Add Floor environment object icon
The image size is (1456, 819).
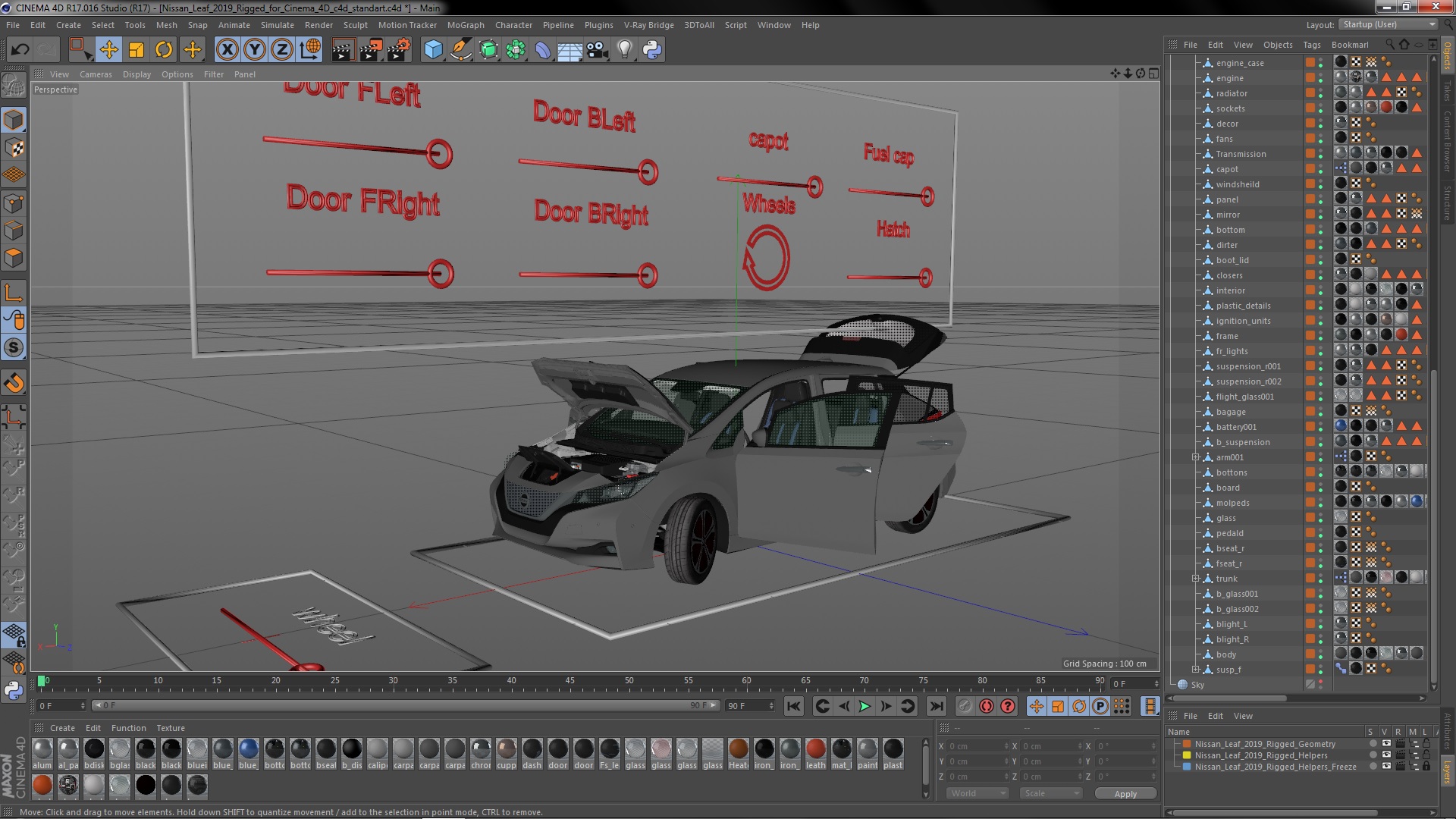point(570,50)
